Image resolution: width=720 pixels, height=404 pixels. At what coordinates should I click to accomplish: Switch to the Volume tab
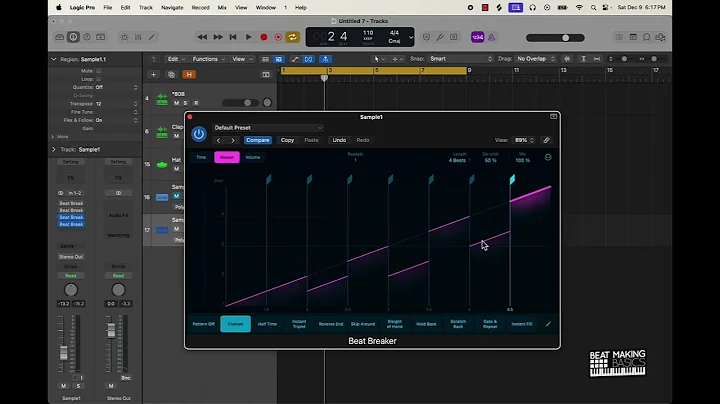point(253,157)
